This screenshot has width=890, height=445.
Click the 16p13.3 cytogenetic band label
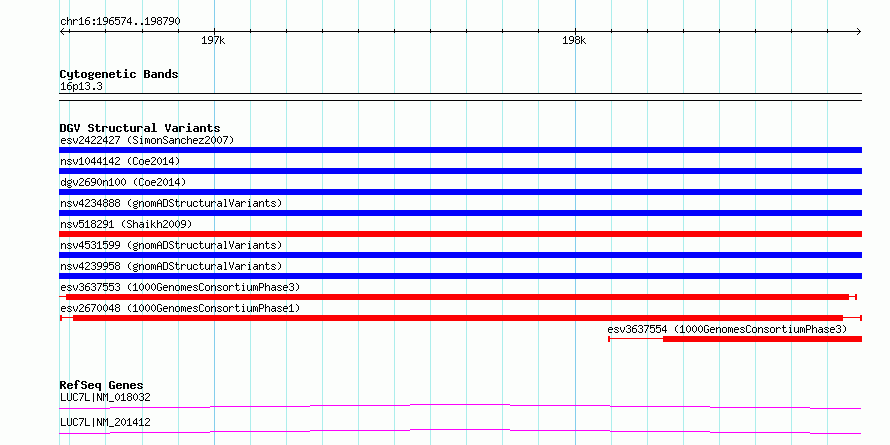(x=81, y=87)
